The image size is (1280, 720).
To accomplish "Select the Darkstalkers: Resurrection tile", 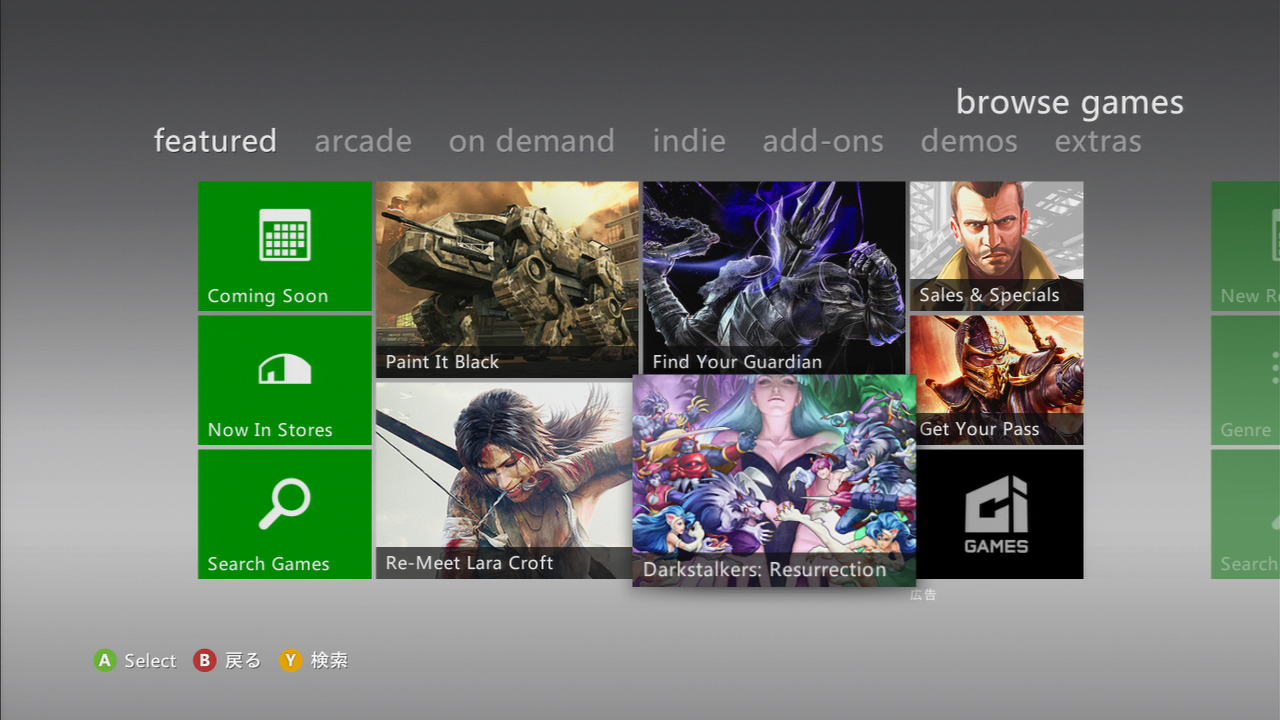I will click(x=774, y=480).
